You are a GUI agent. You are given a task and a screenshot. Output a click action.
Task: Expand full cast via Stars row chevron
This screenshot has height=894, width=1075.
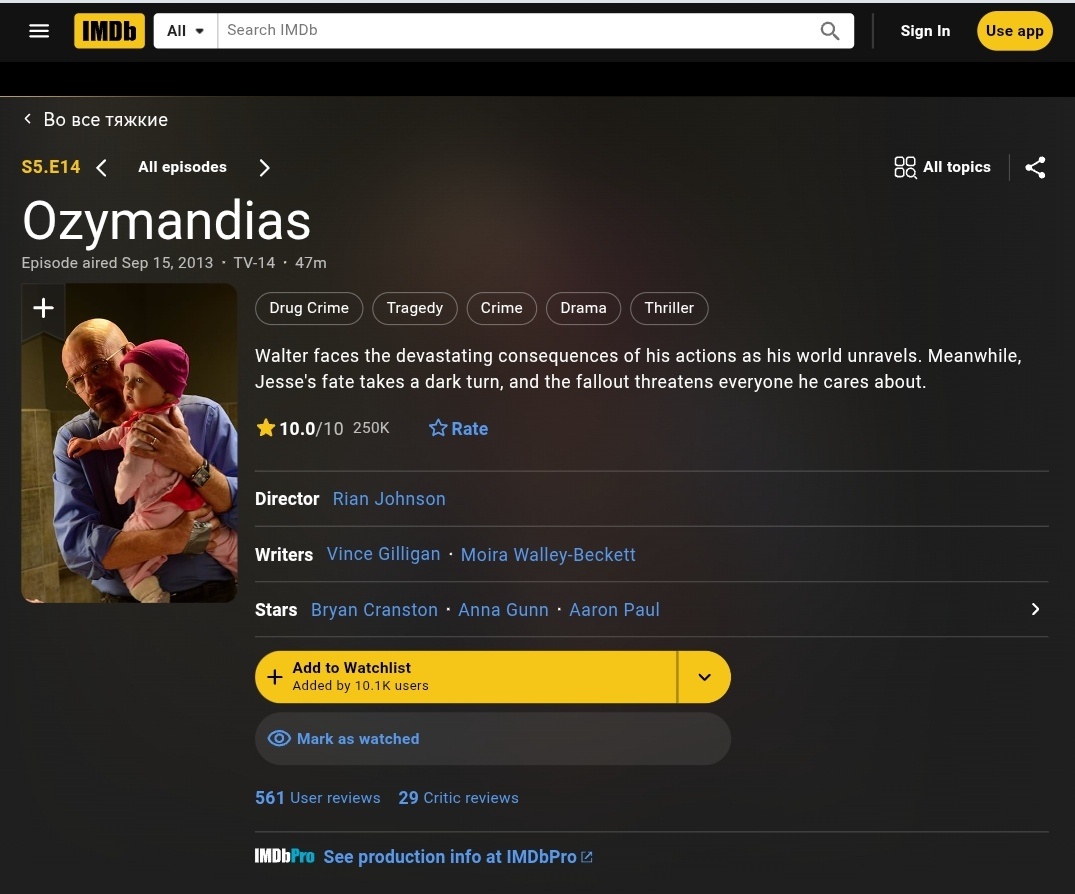point(1035,609)
